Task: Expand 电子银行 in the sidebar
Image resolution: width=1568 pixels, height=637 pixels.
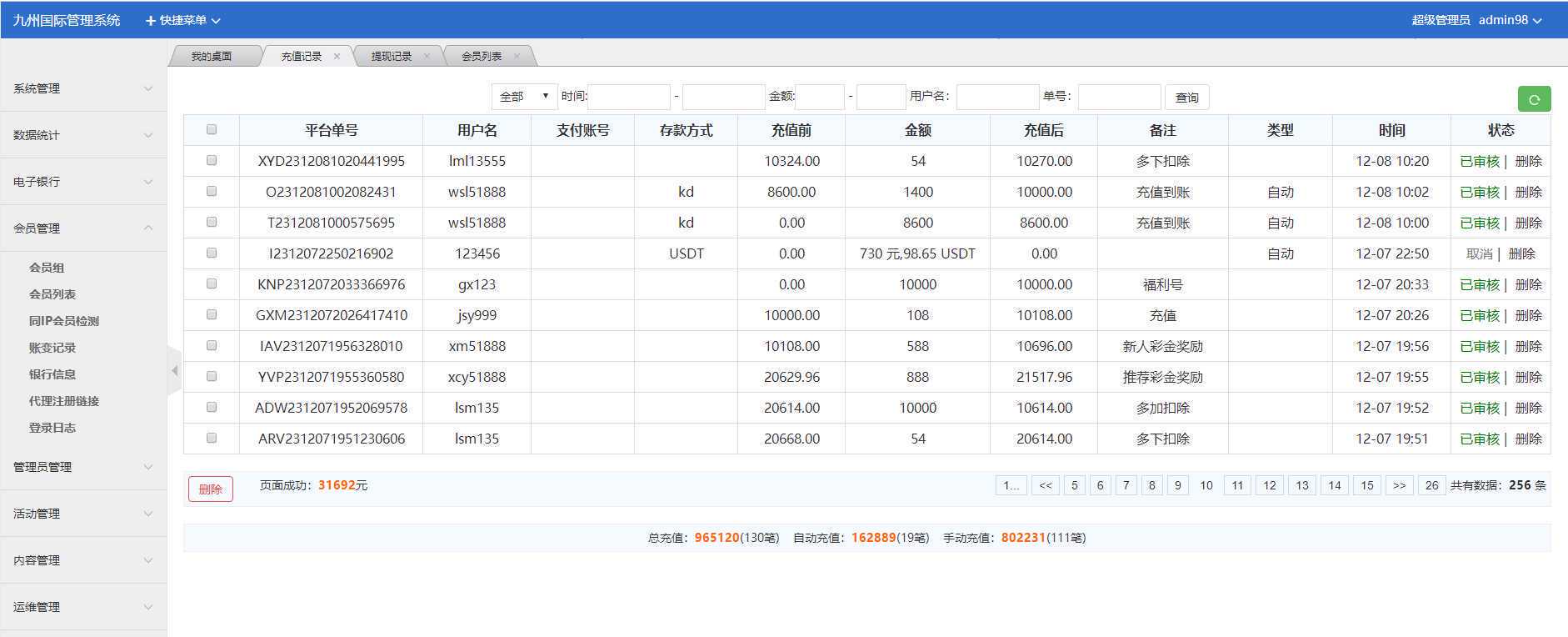Action: tap(83, 182)
